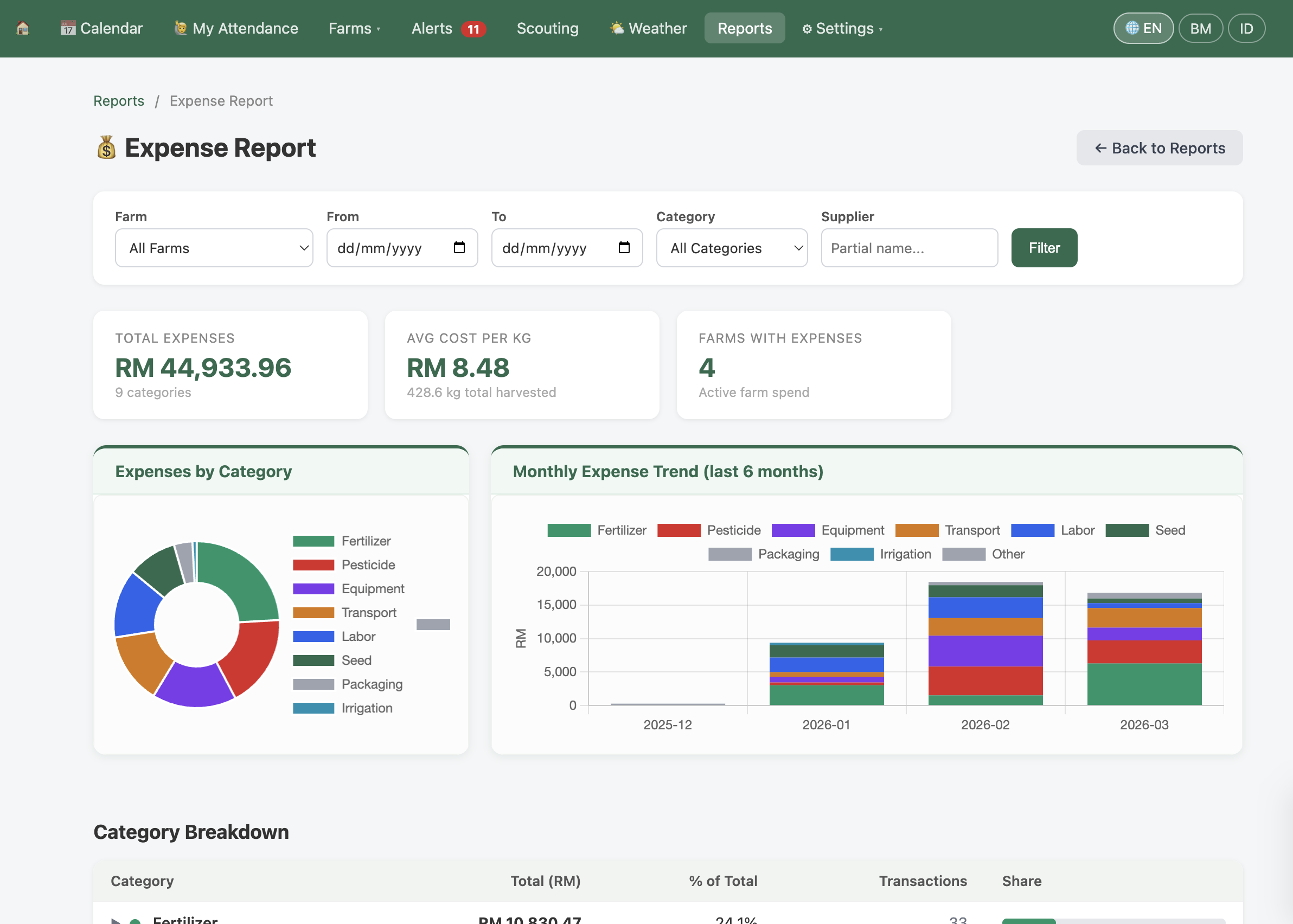
Task: Expand the Settings dropdown
Action: pyautogui.click(x=842, y=28)
